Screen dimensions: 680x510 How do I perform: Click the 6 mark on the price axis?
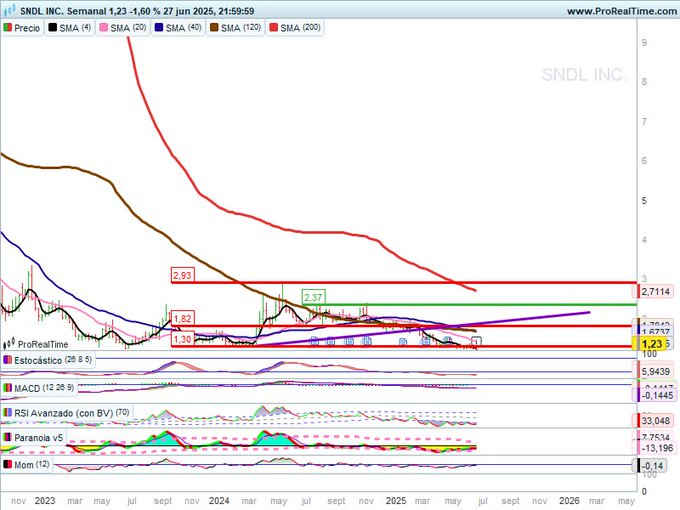pos(644,160)
